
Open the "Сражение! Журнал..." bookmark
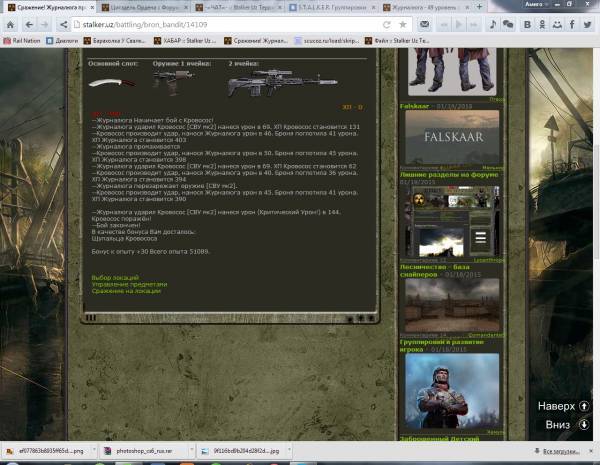pos(256,41)
